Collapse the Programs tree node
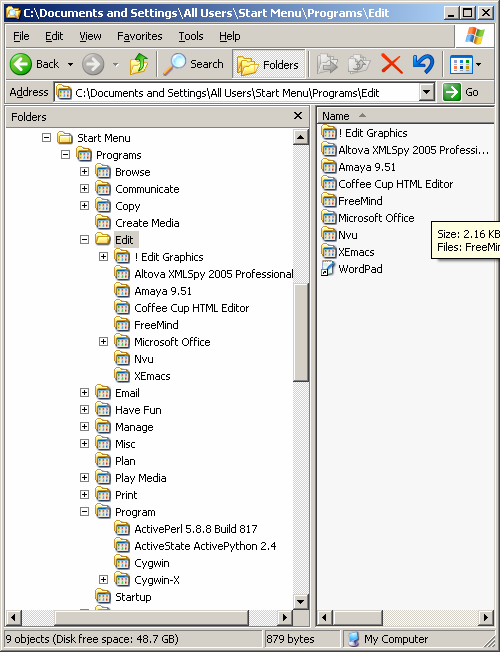The image size is (500, 652). click(65, 155)
